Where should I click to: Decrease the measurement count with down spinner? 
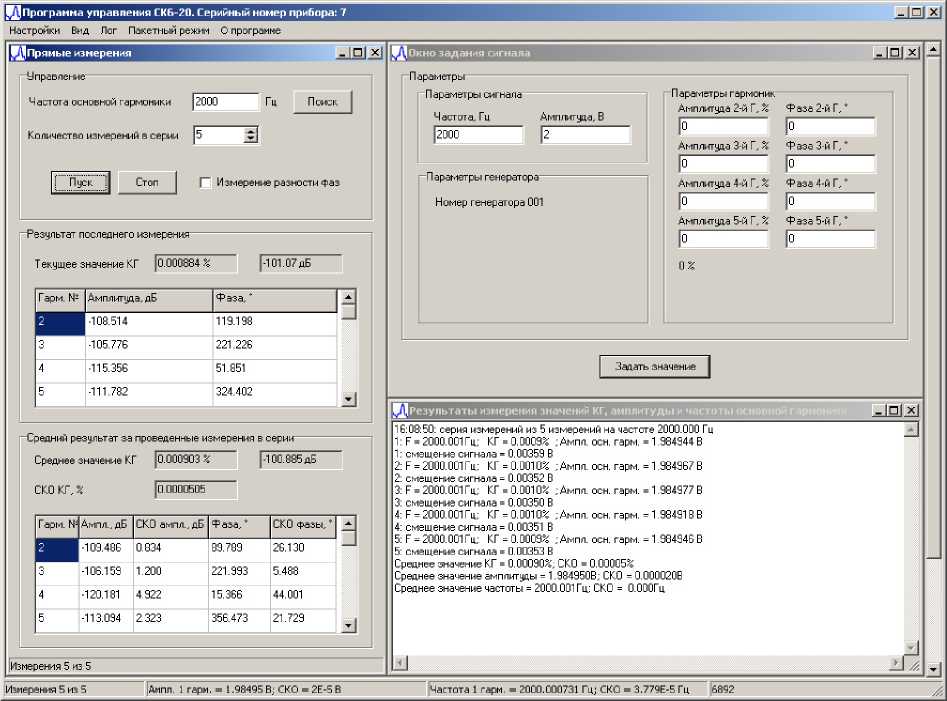point(251,139)
